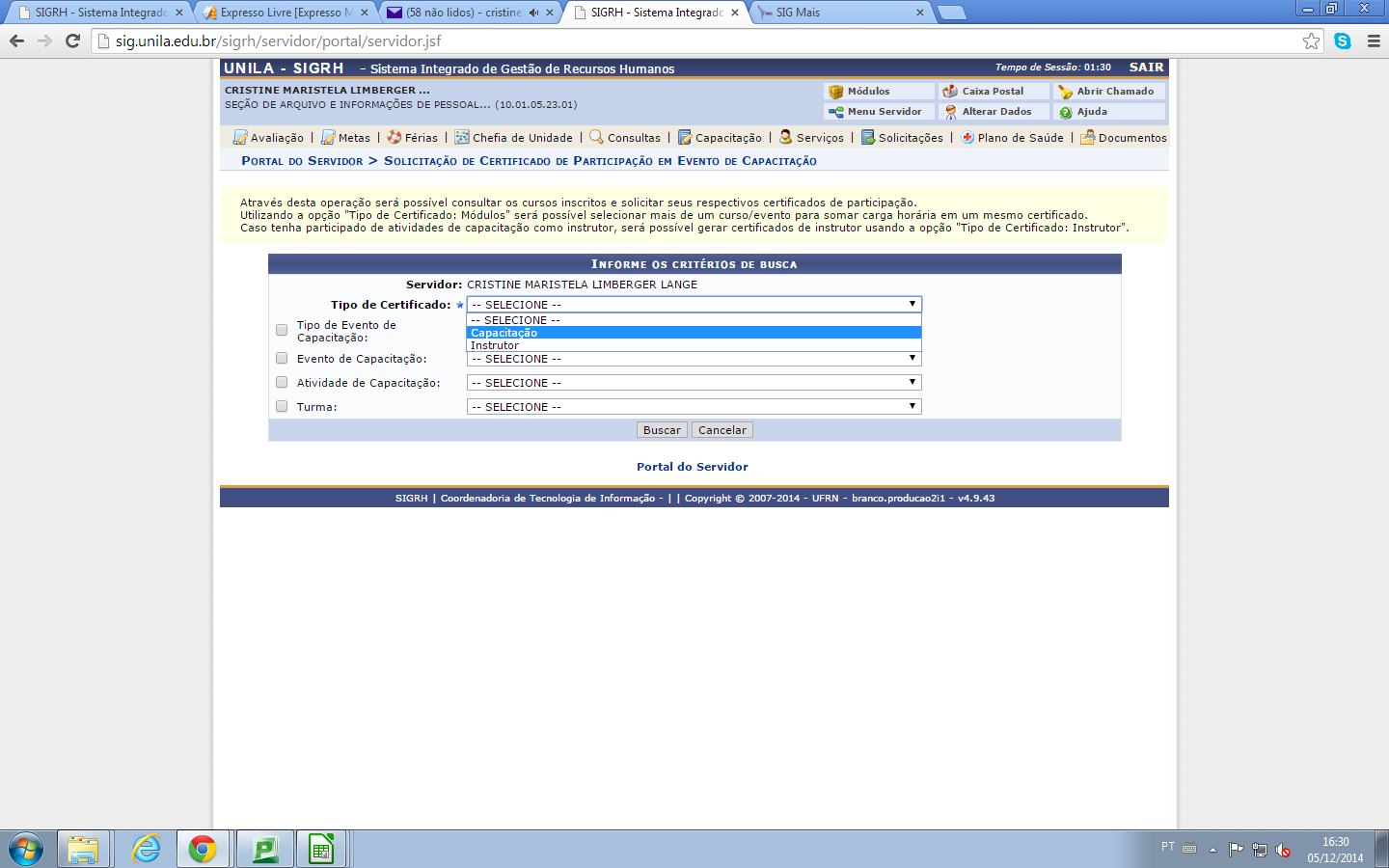Click SAIR logout link

point(1146,68)
